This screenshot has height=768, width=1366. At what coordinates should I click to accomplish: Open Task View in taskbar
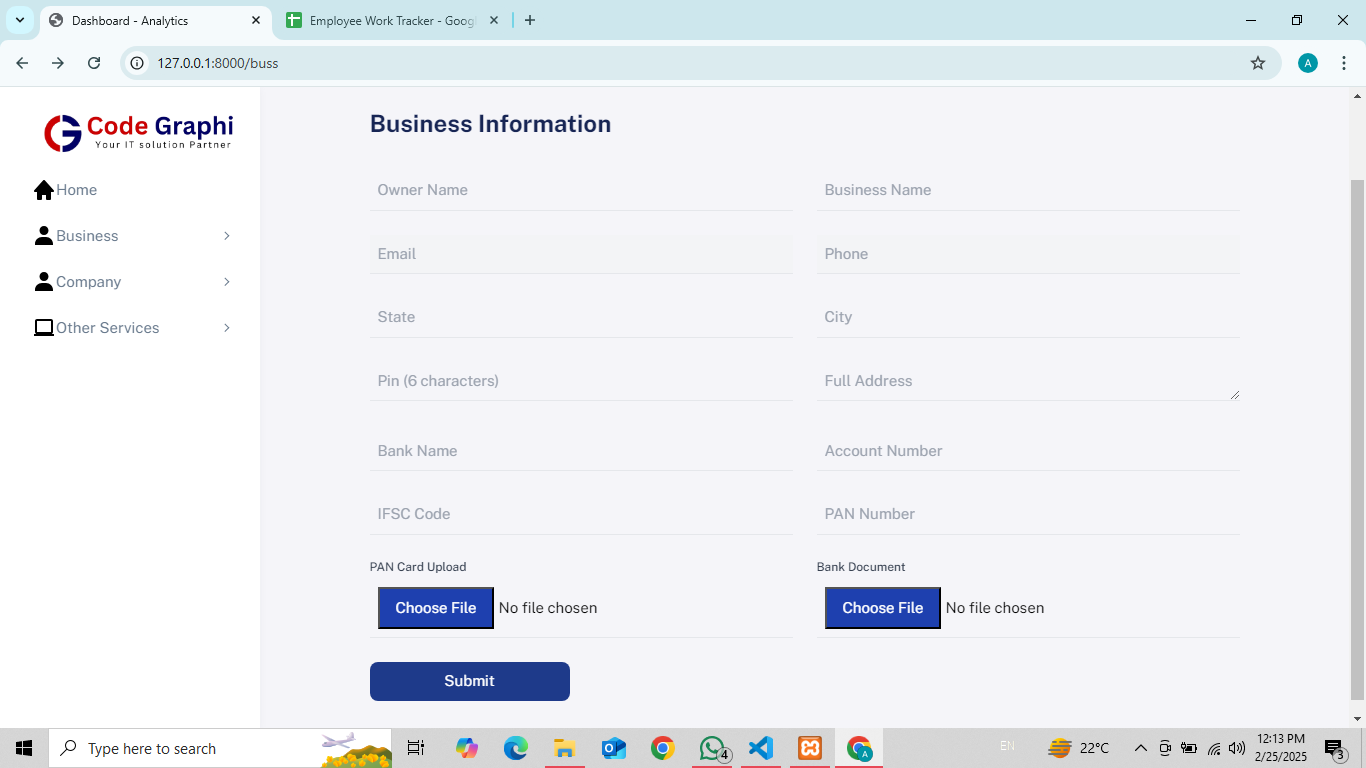point(416,748)
